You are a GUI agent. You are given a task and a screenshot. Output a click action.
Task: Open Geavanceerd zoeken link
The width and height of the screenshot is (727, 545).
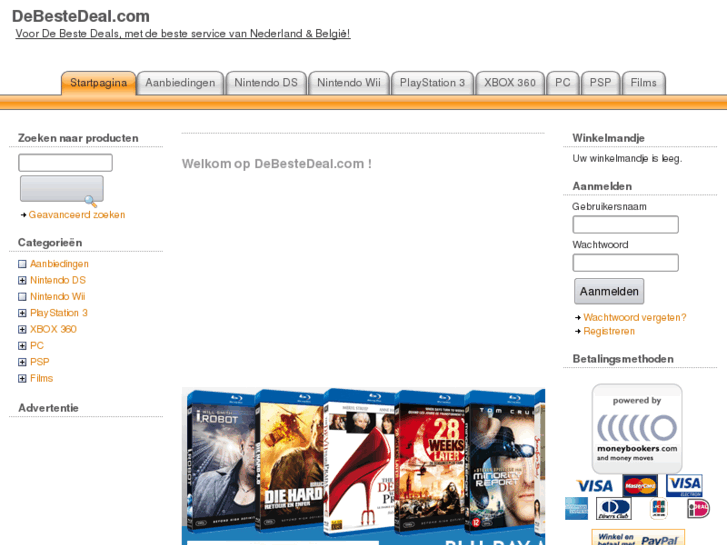77,215
